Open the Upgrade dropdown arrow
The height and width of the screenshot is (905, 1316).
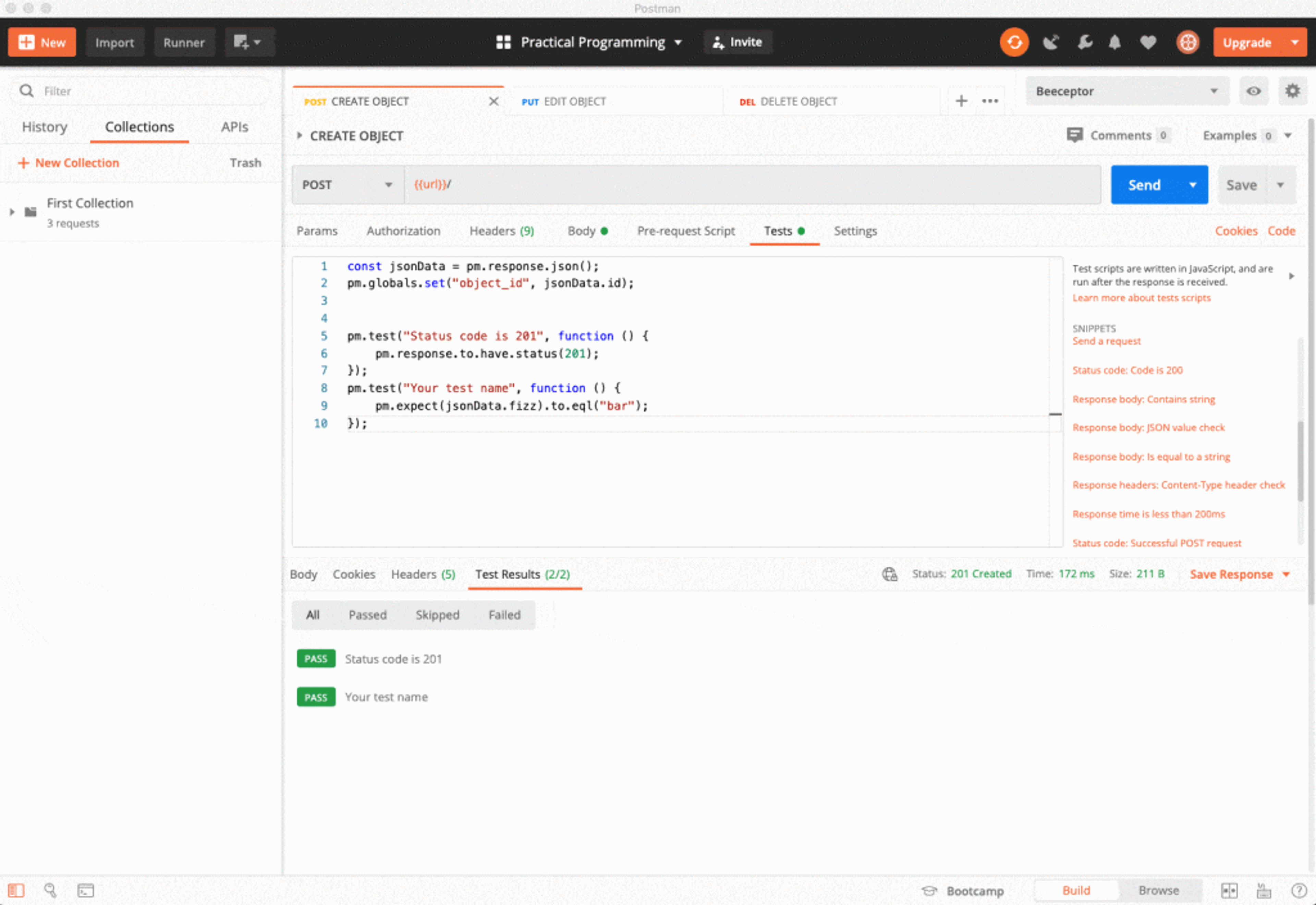tap(1294, 43)
